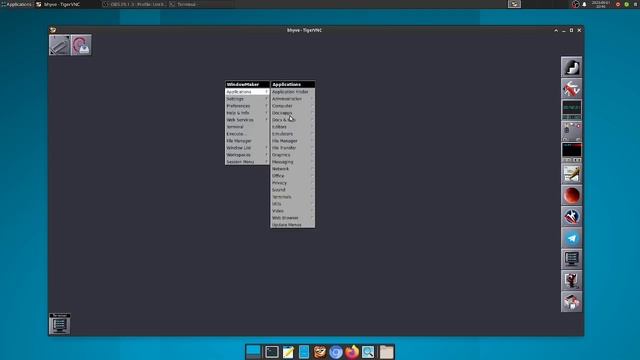The width and height of the screenshot is (640, 360).
Task: Open the Utils submenu
Action: 292,204
